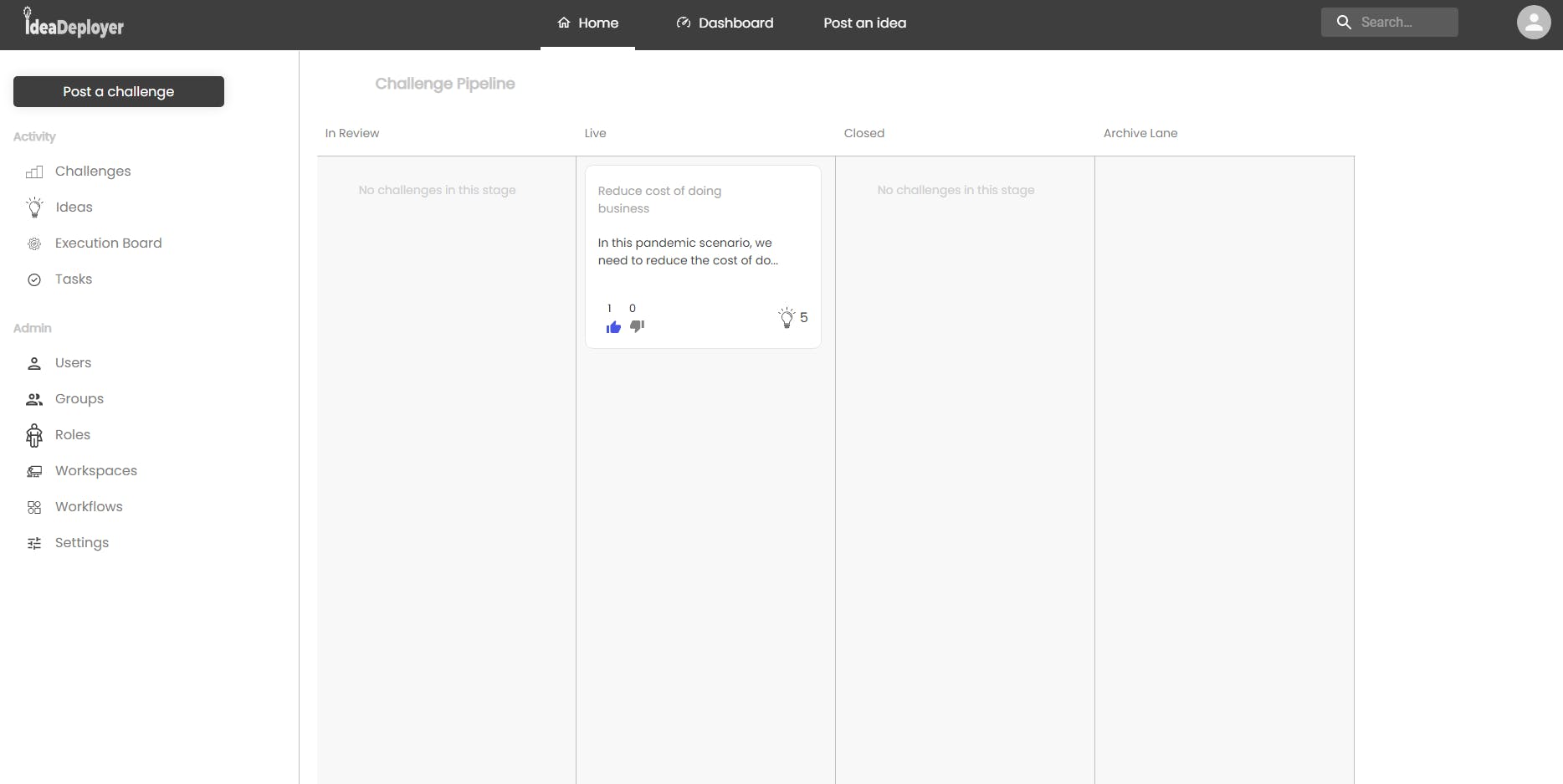Click the Execution Board sidebar icon
This screenshot has width=1563, height=784.
(34, 244)
